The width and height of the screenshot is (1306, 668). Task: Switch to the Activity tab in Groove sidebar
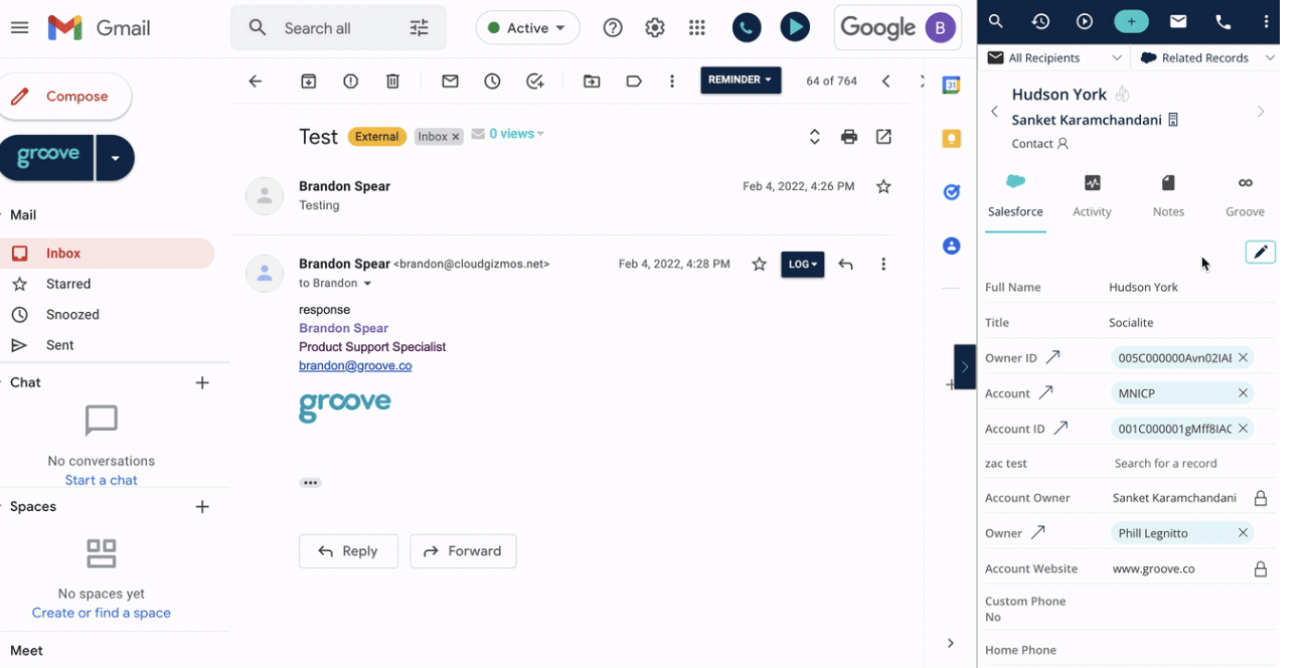[1091, 195]
